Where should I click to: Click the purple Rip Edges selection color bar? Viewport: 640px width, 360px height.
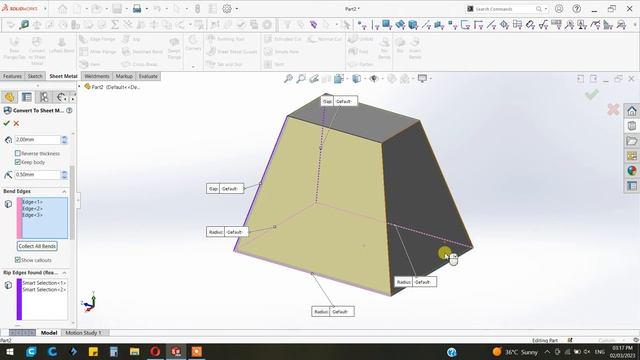[19, 299]
